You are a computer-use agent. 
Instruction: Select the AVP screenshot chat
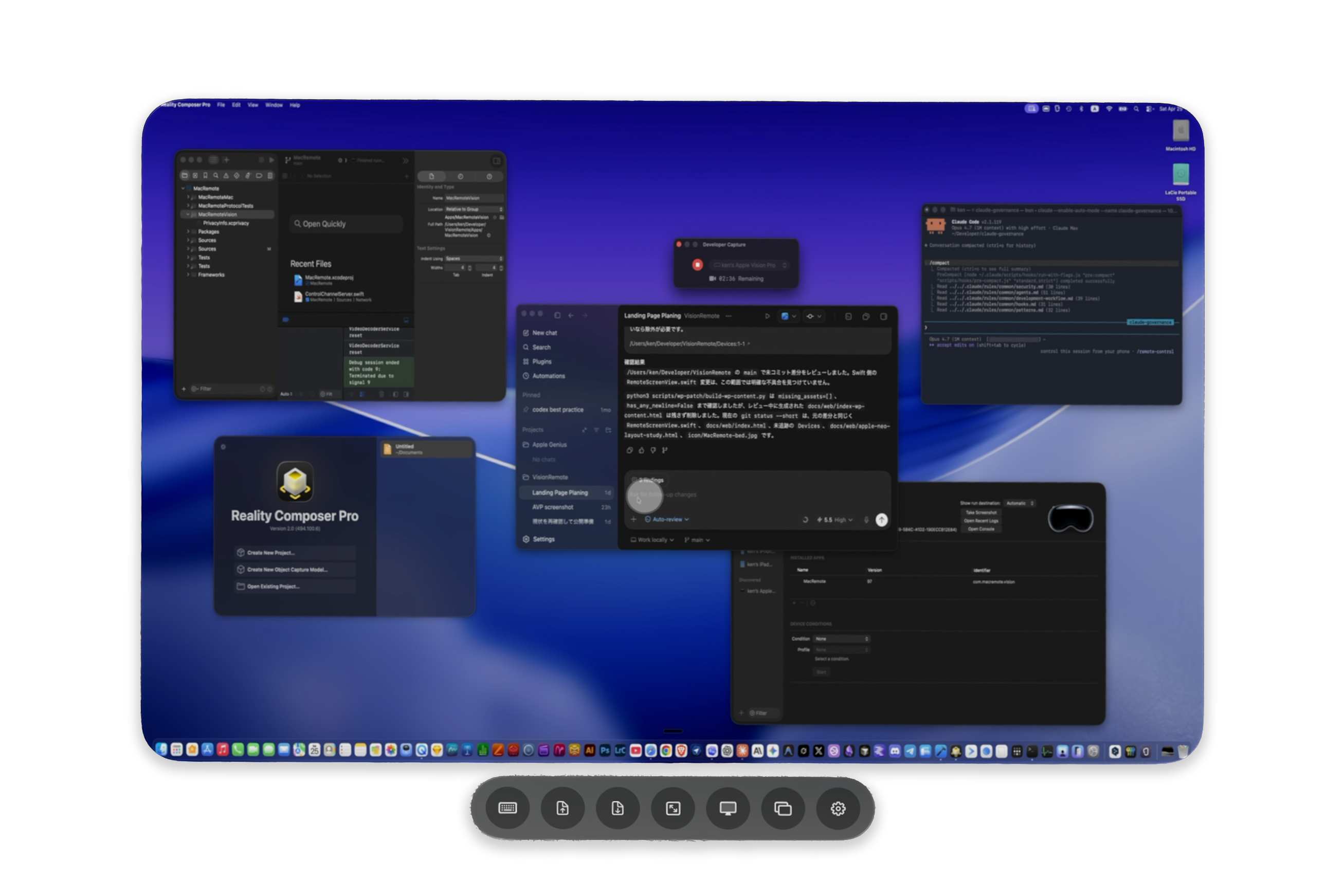point(566,507)
